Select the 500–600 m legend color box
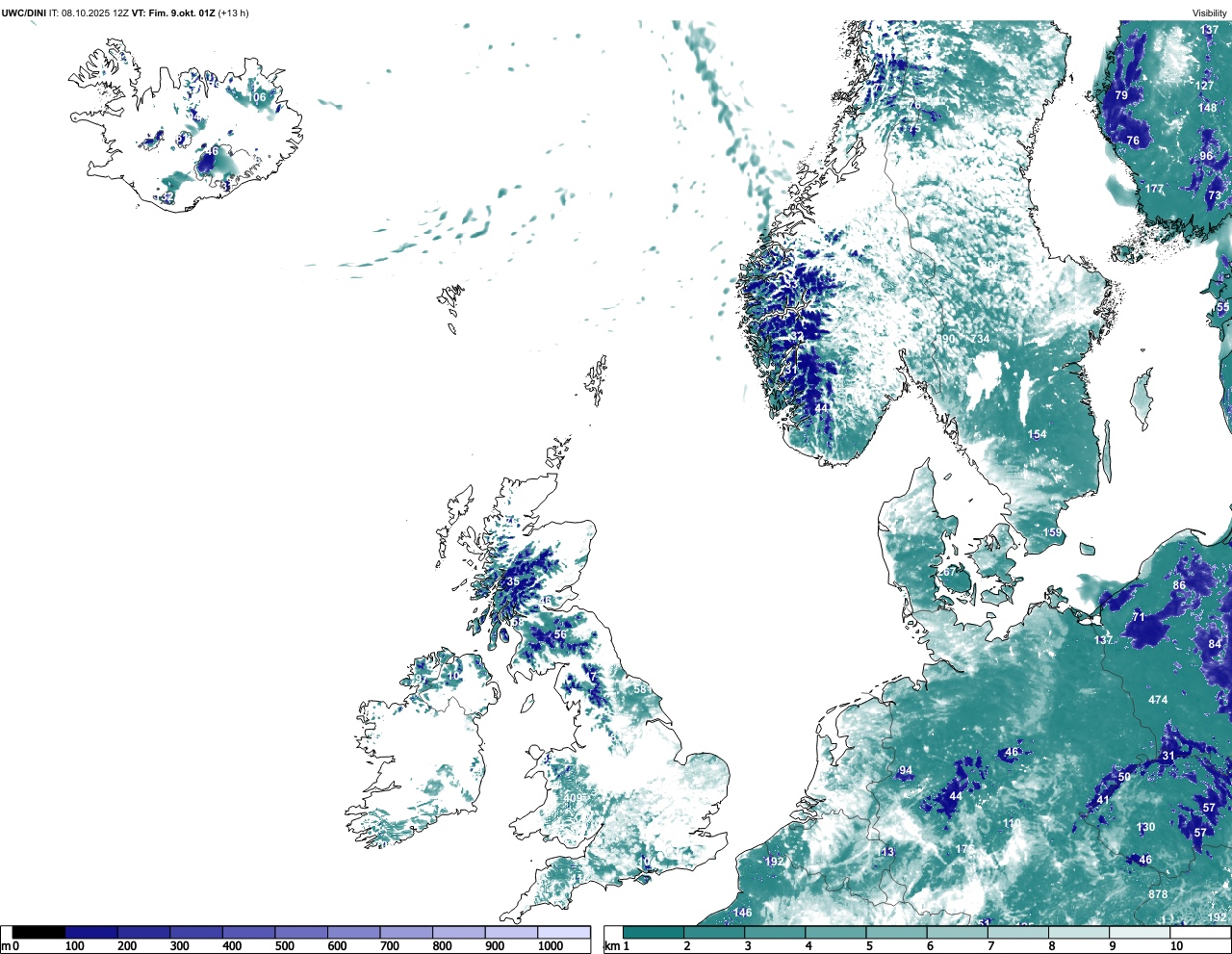 [301, 932]
